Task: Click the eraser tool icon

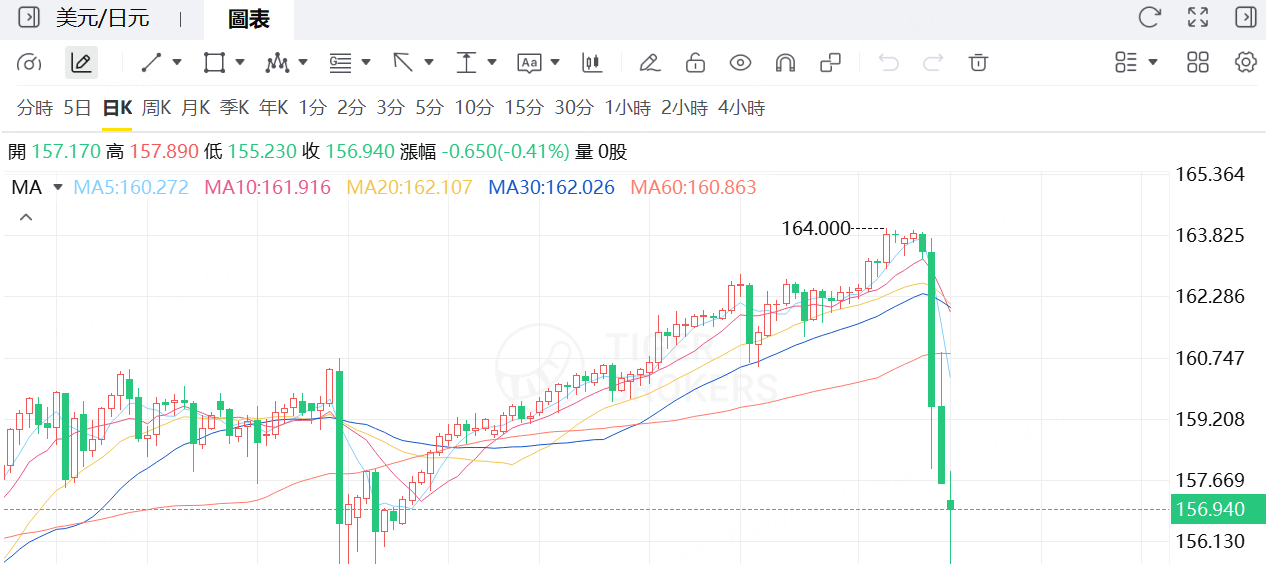Action: pyautogui.click(x=649, y=63)
